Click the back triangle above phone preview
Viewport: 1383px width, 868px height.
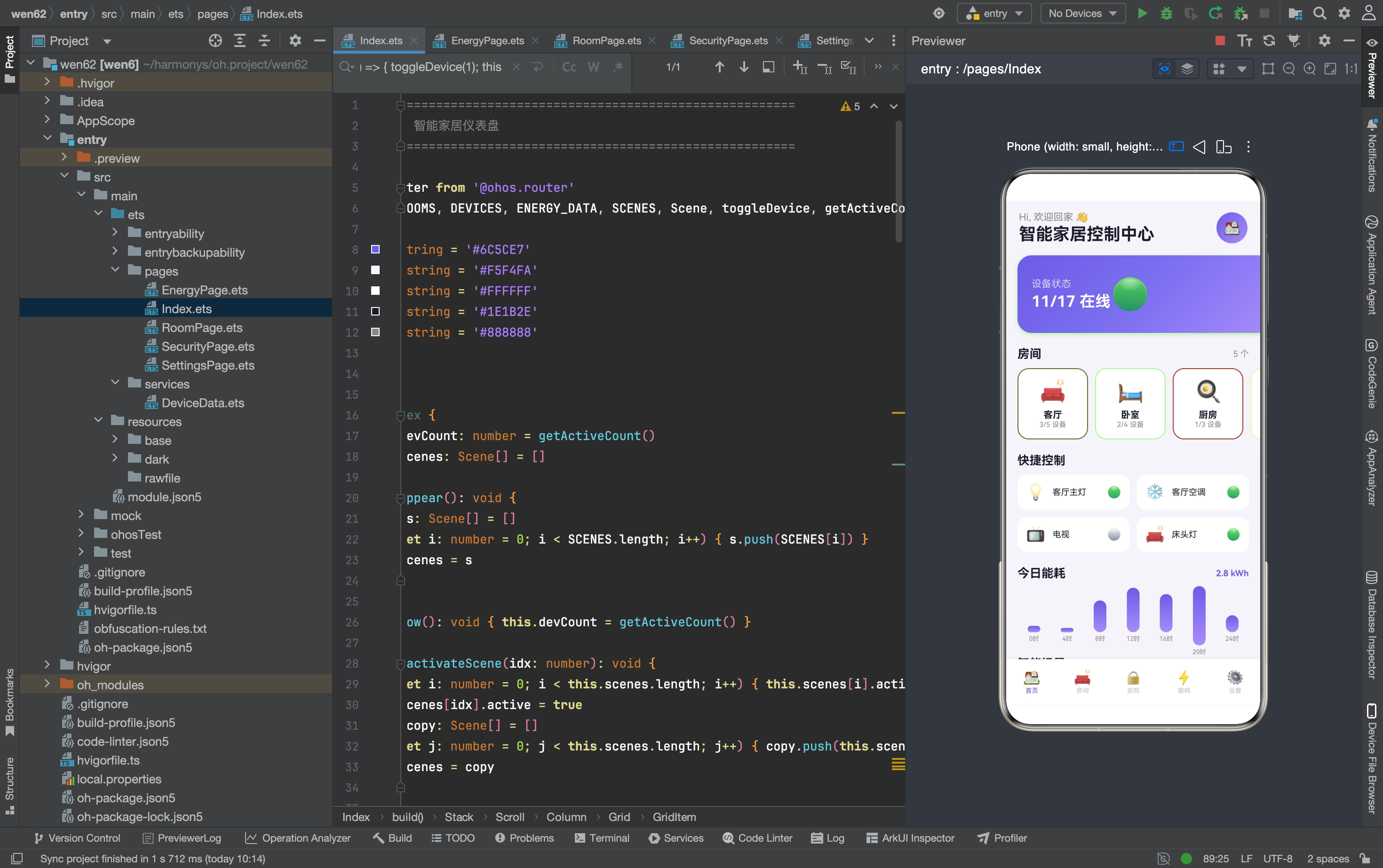click(1199, 147)
